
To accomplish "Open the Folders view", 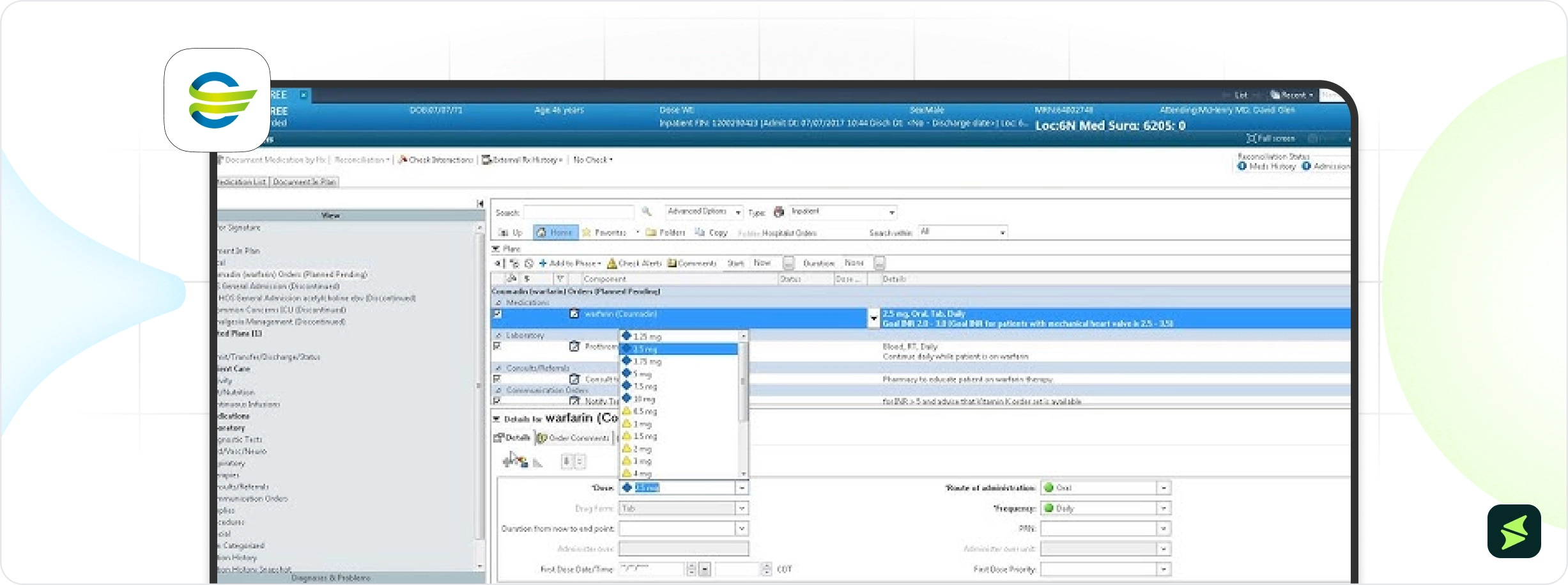I will [x=666, y=233].
